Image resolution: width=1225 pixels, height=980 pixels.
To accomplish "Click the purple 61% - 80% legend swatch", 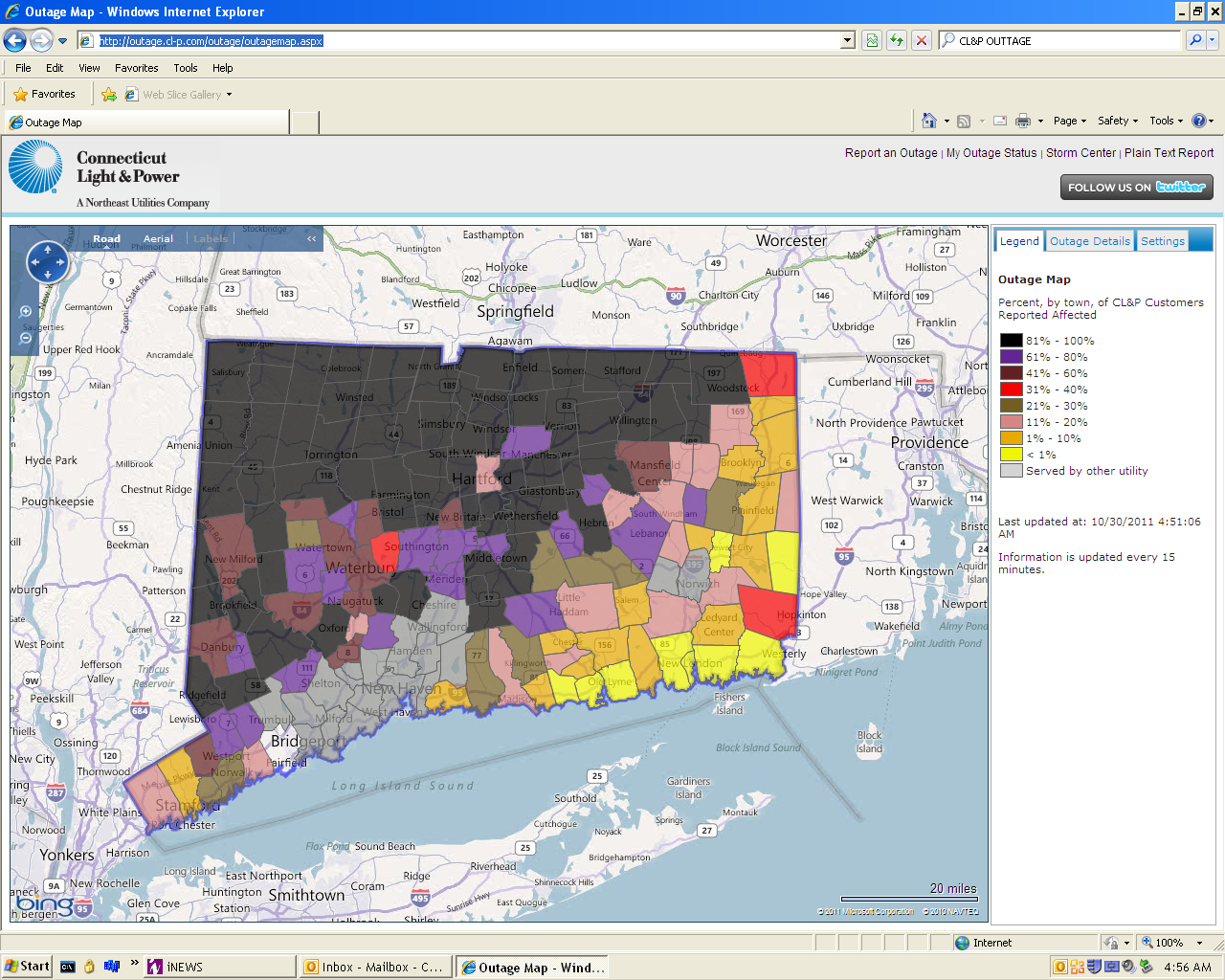I will tap(1012, 357).
